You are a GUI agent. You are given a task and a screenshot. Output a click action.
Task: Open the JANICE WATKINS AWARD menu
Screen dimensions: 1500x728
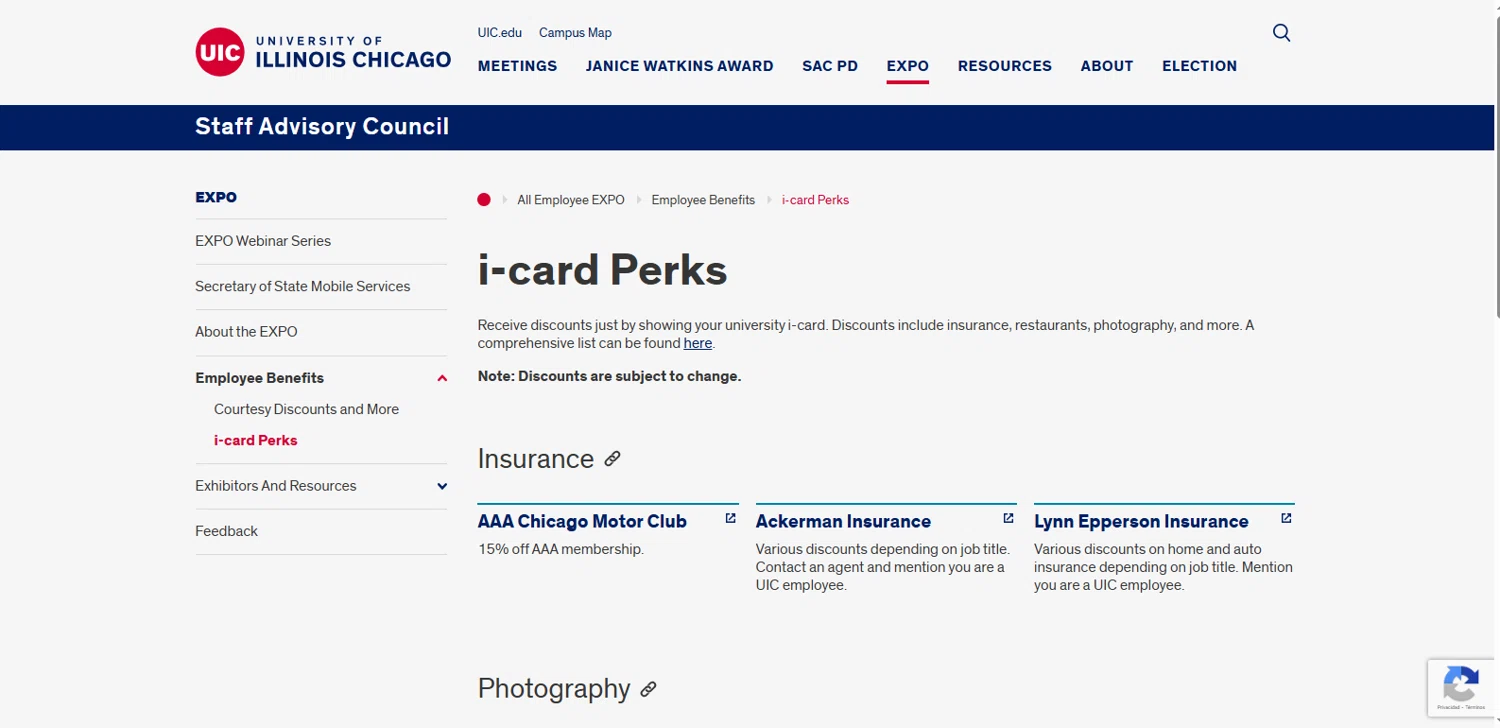tap(679, 66)
